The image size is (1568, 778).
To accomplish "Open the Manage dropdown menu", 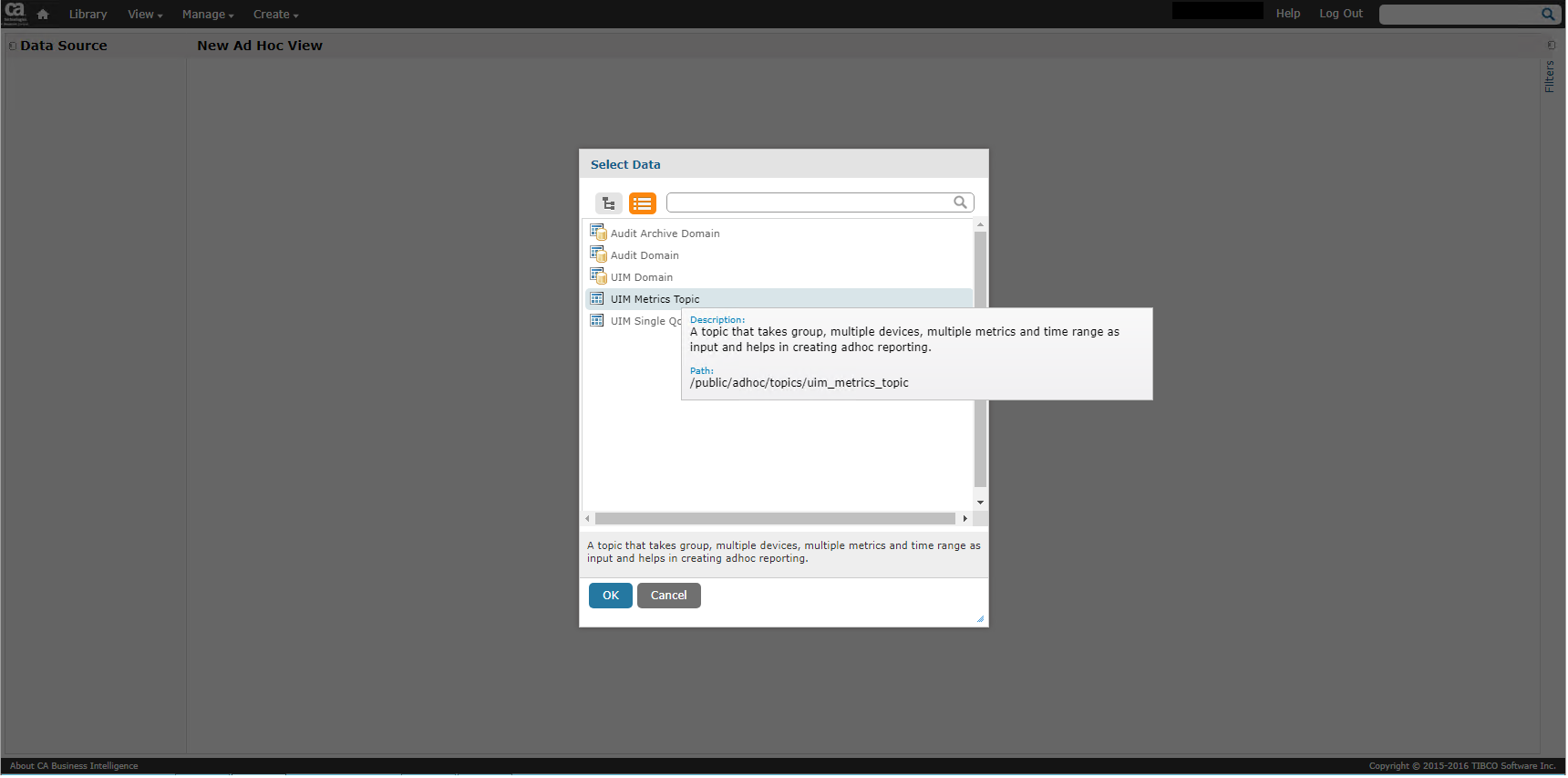I will click(x=208, y=15).
